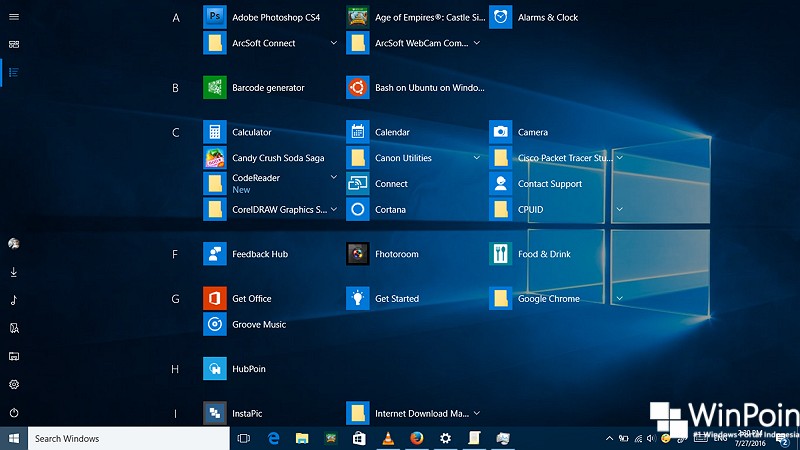Expand Cisco Packet Tracer Student folder
The height and width of the screenshot is (450, 800).
pyautogui.click(x=619, y=158)
